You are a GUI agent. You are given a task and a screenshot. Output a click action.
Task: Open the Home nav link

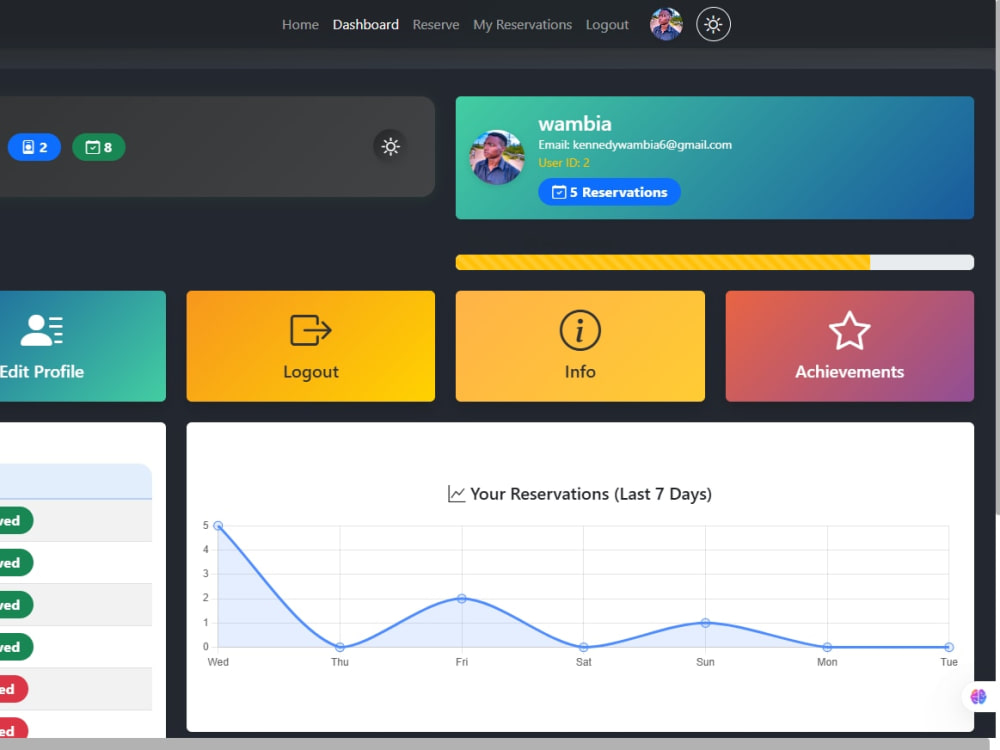point(300,25)
